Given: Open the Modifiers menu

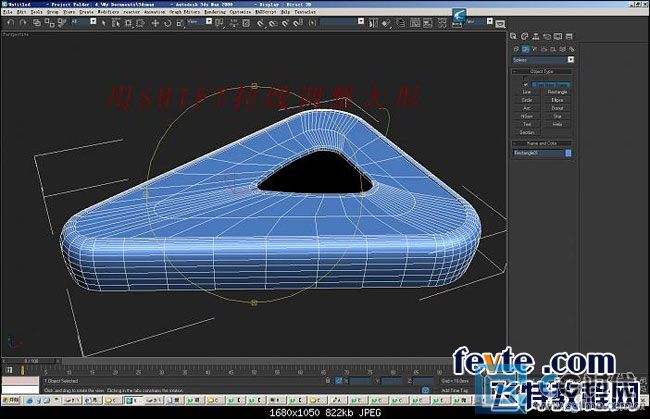Looking at the screenshot, I should pyautogui.click(x=108, y=12).
